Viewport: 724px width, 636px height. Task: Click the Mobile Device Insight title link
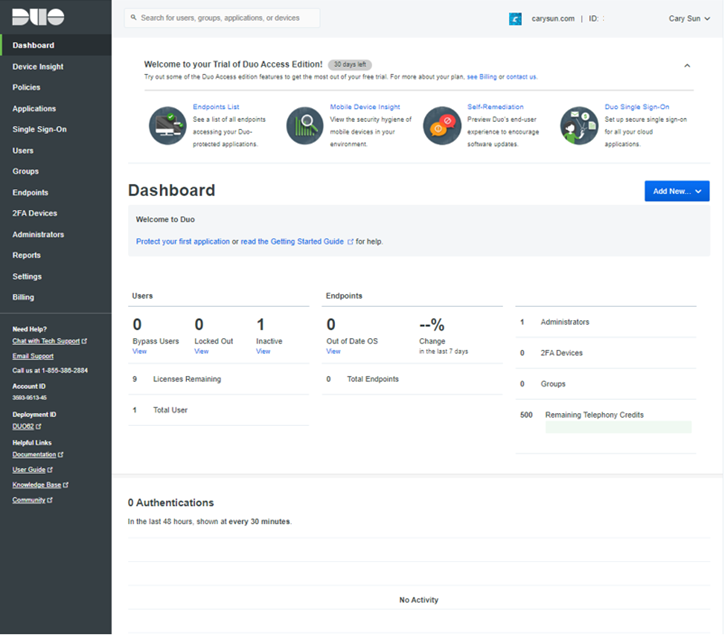(365, 107)
